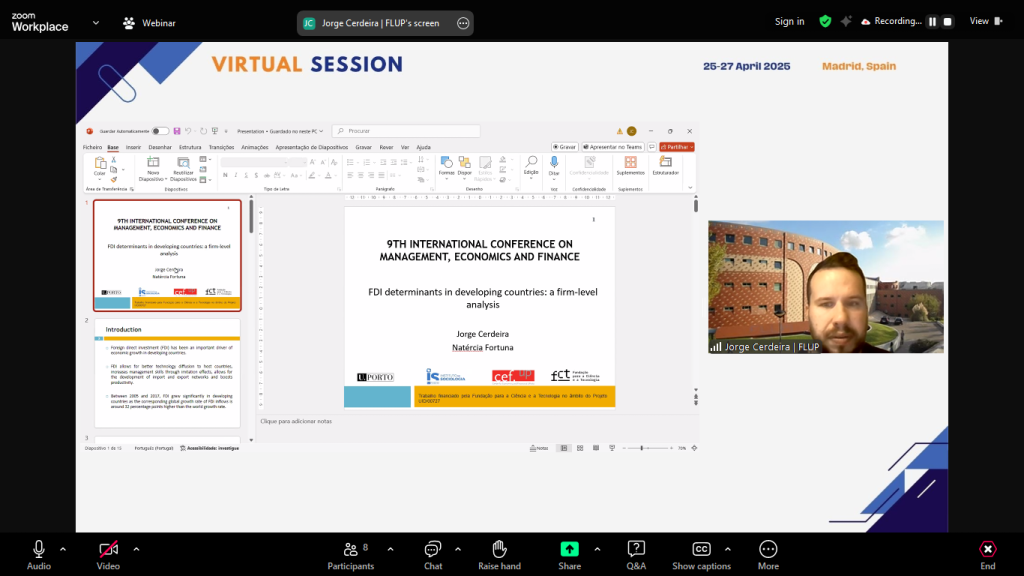Expand video options arrow next to Video
The image size is (1024, 576).
[x=136, y=548]
